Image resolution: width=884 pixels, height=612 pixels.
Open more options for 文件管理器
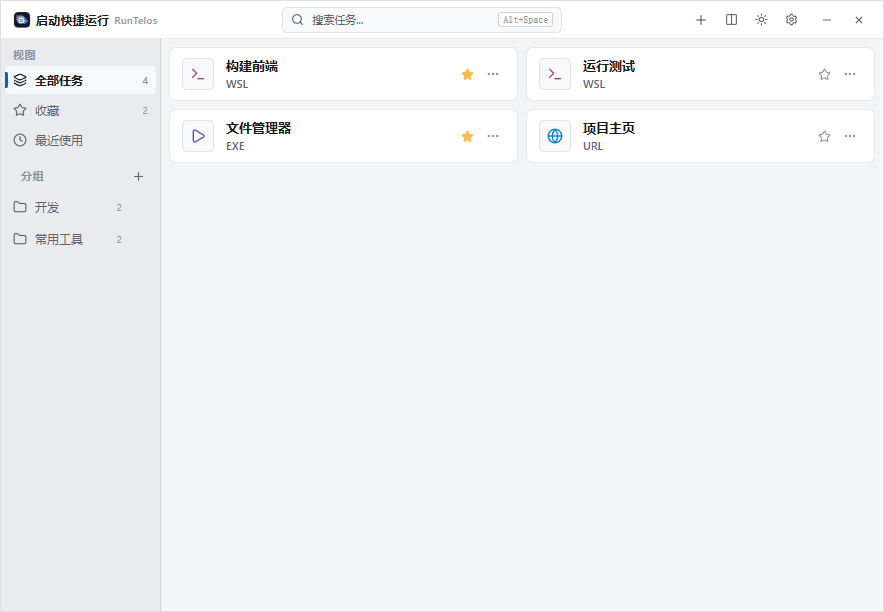click(x=493, y=136)
